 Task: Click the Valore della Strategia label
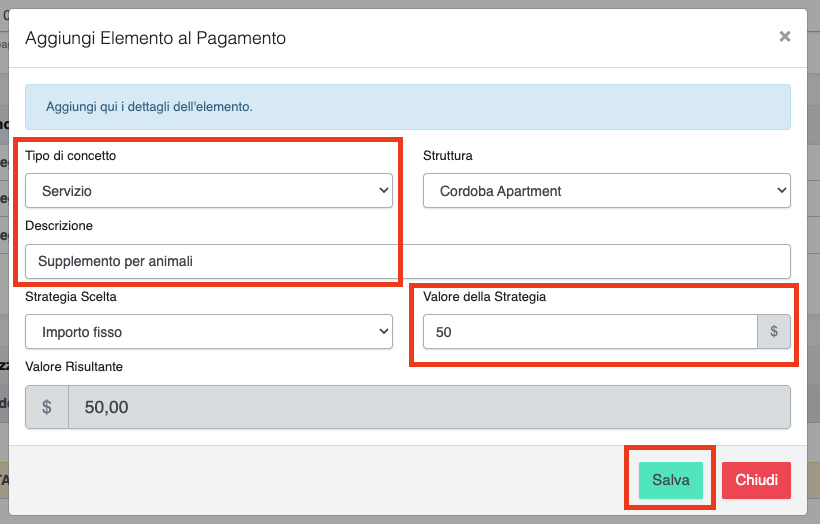pos(484,297)
